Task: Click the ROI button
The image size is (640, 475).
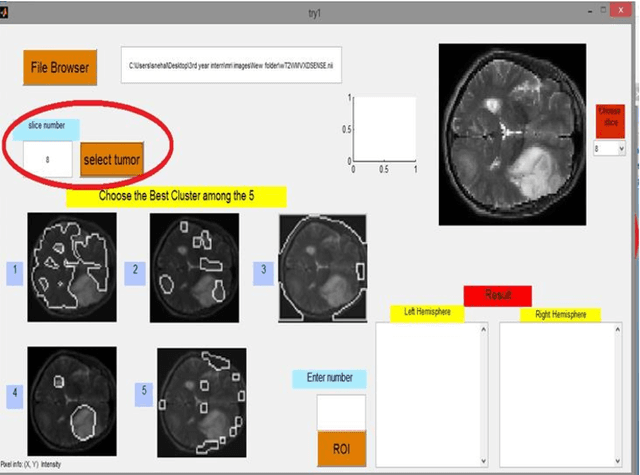Action: click(342, 449)
